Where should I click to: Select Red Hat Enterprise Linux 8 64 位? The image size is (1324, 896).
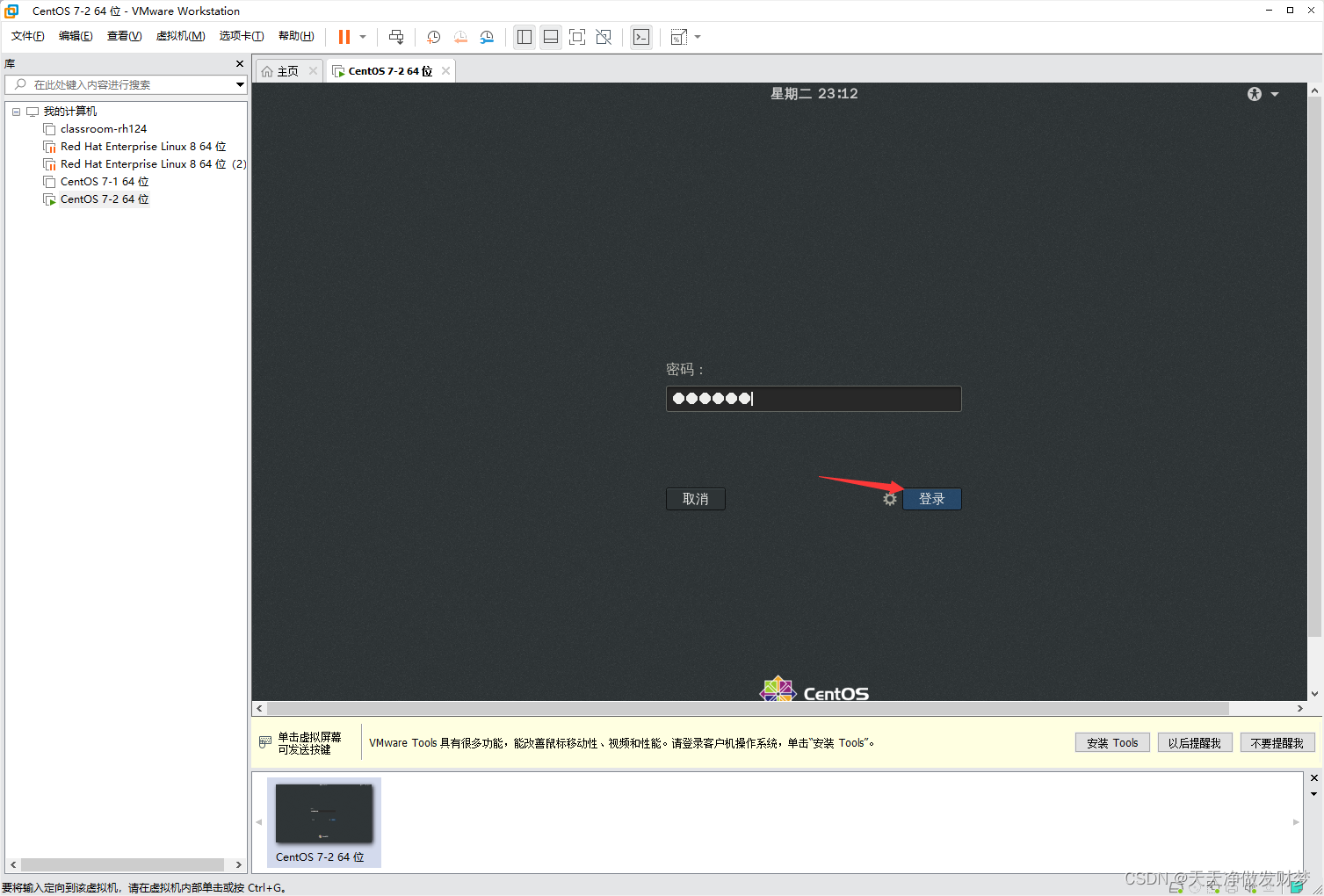143,147
